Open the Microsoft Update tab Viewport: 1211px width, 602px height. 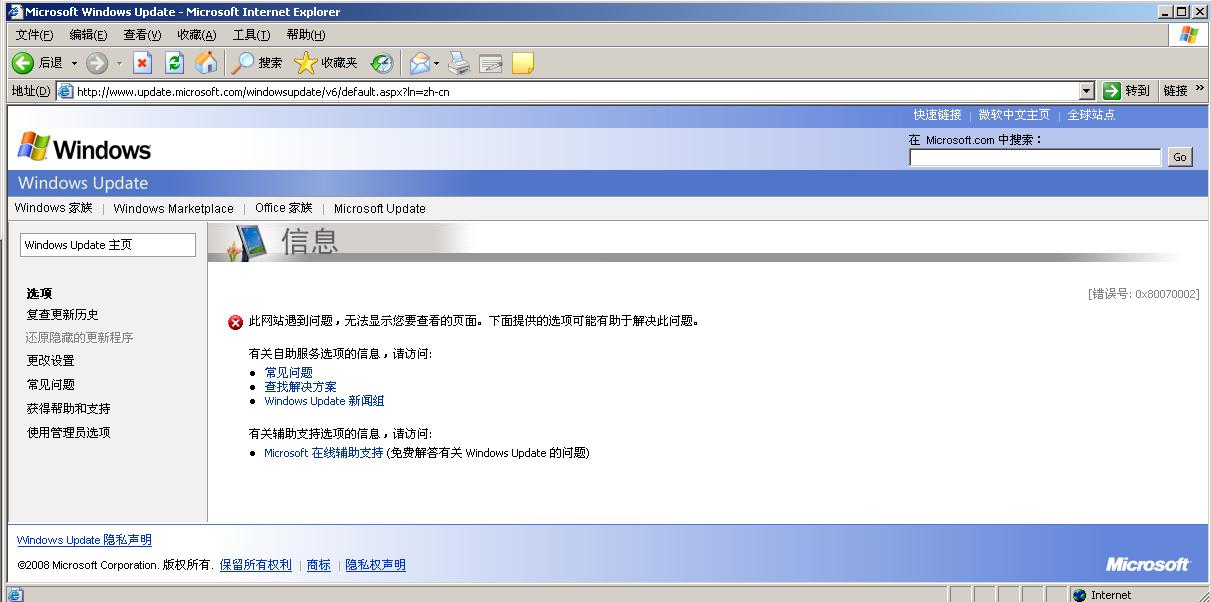click(380, 208)
